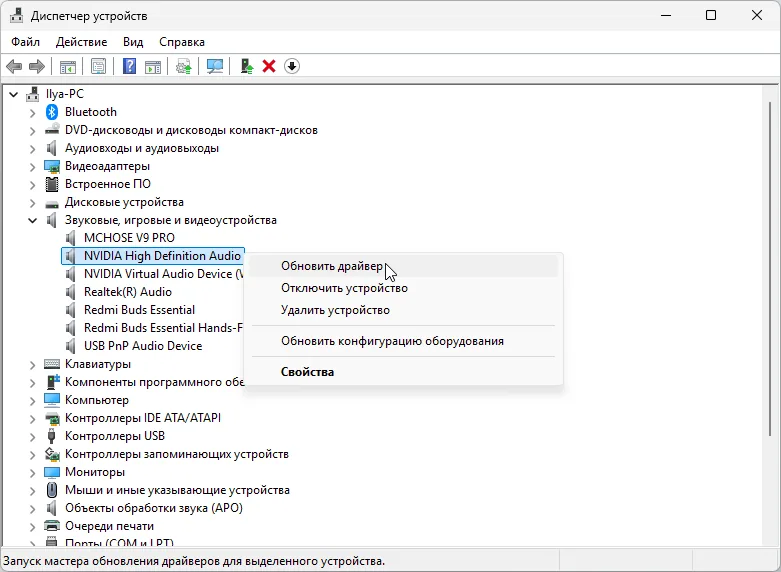This screenshot has height=572, width=781.
Task: Click the Мониторы monitor icon
Action: 52,472
